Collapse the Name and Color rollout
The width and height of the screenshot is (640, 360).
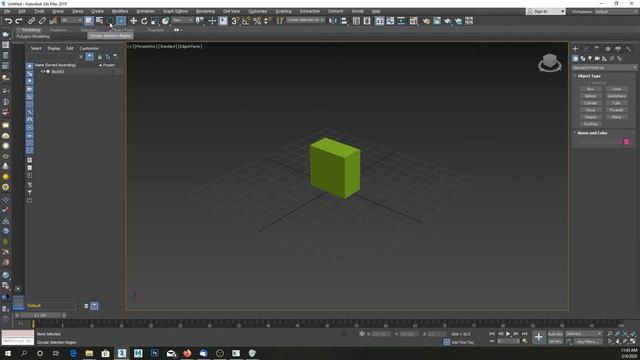coord(592,133)
